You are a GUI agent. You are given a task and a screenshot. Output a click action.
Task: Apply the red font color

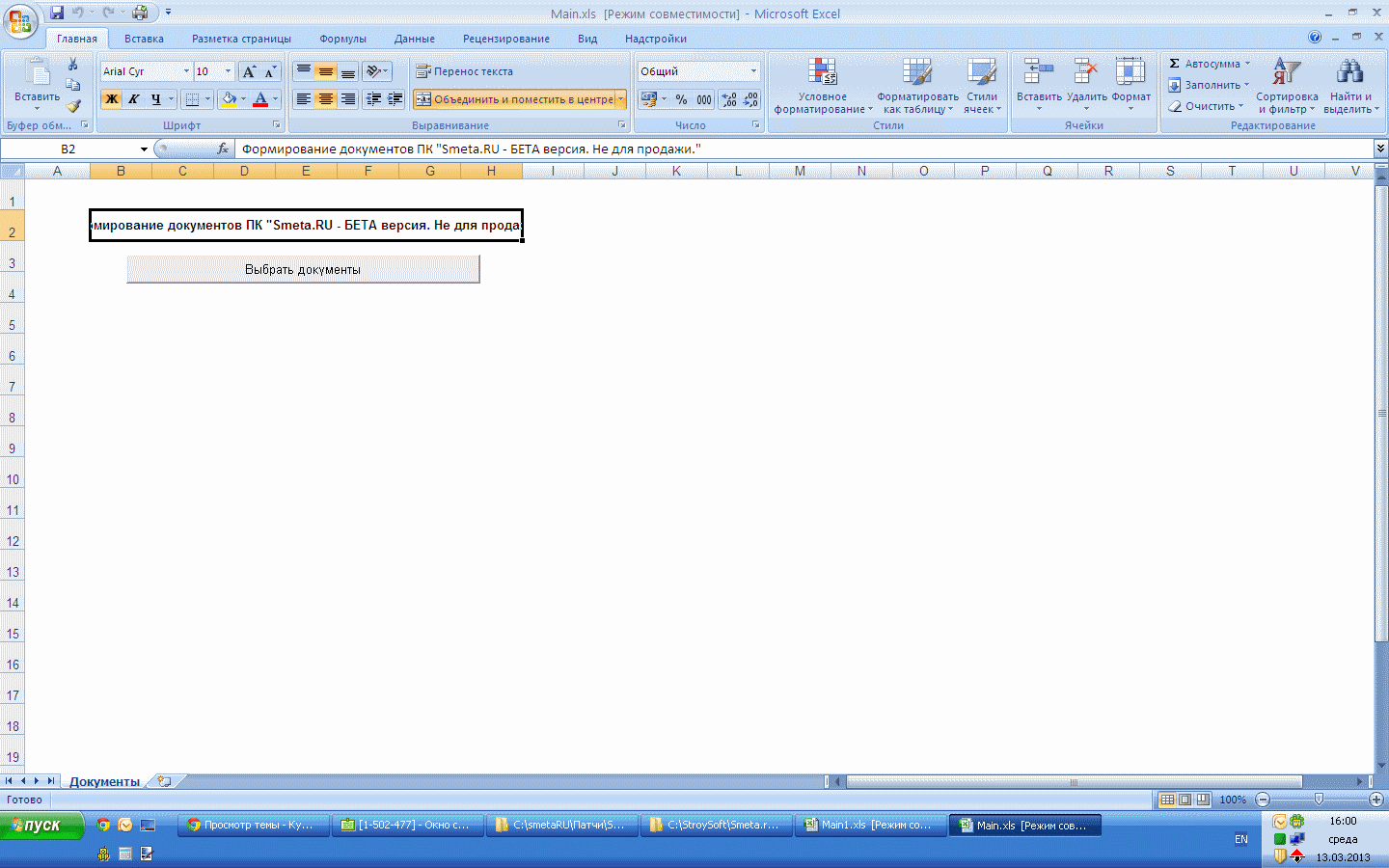260,99
